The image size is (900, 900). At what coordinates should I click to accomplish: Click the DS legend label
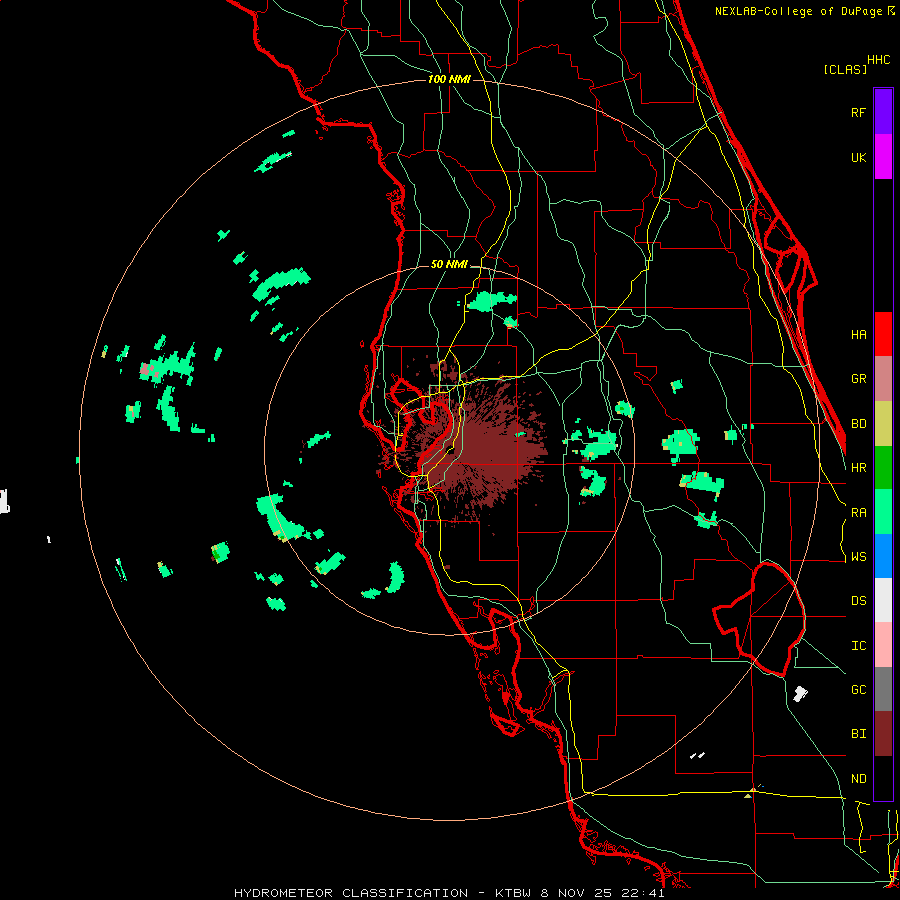[858, 601]
